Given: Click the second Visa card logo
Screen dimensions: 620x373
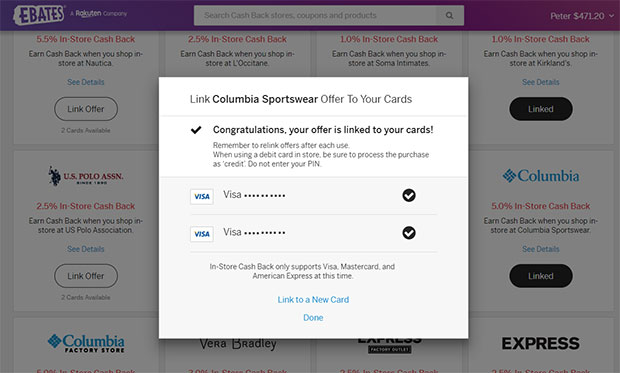Looking at the screenshot, I should (202, 234).
